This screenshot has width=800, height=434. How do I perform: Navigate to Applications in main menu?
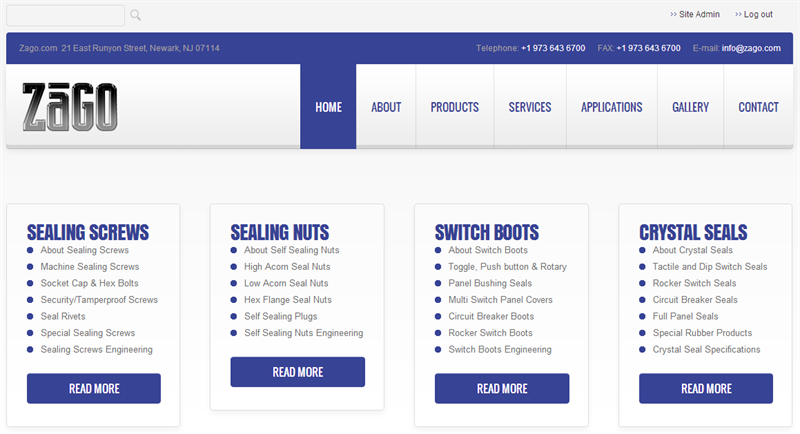(611, 107)
